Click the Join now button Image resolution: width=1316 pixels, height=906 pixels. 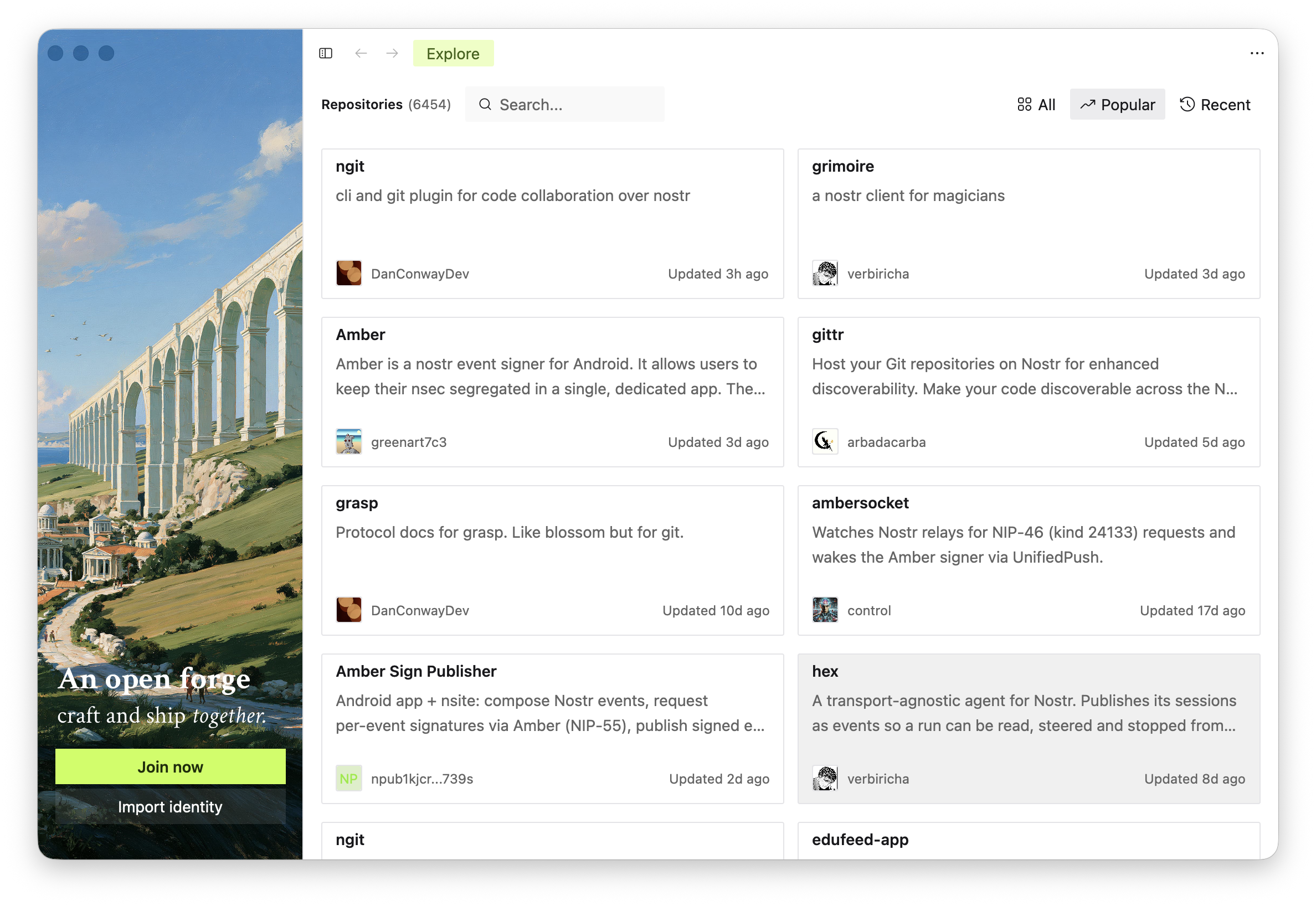coord(171,767)
